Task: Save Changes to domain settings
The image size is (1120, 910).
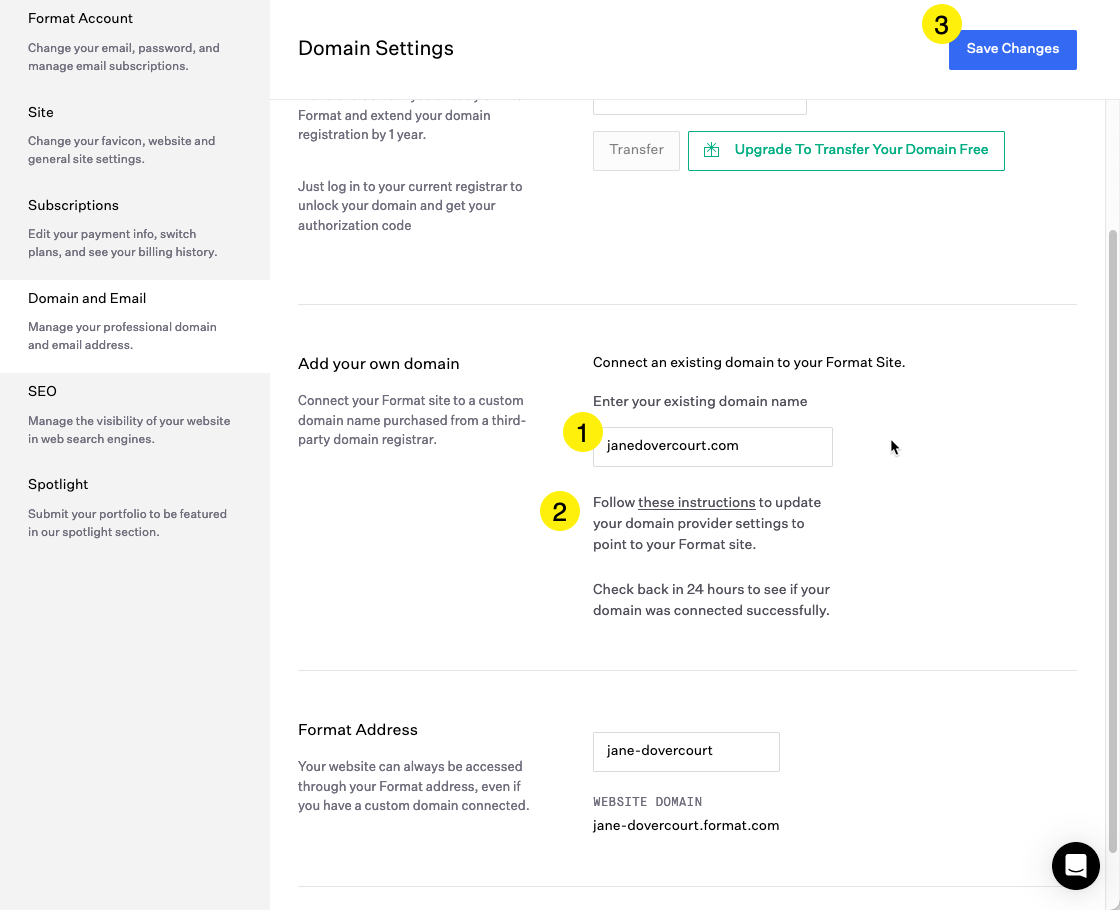Action: pos(1012,49)
